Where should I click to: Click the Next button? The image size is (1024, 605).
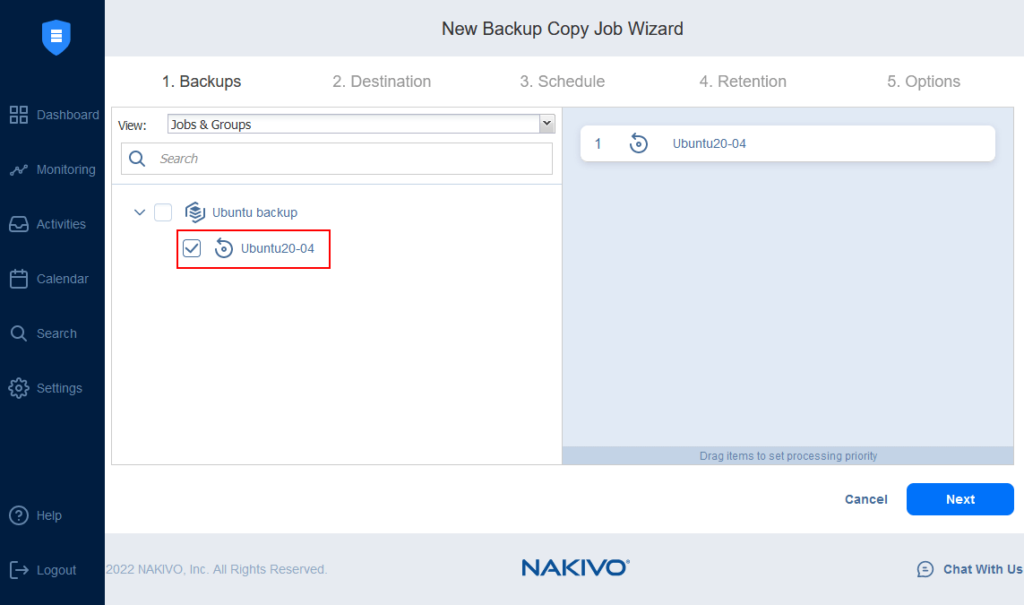(x=959, y=499)
